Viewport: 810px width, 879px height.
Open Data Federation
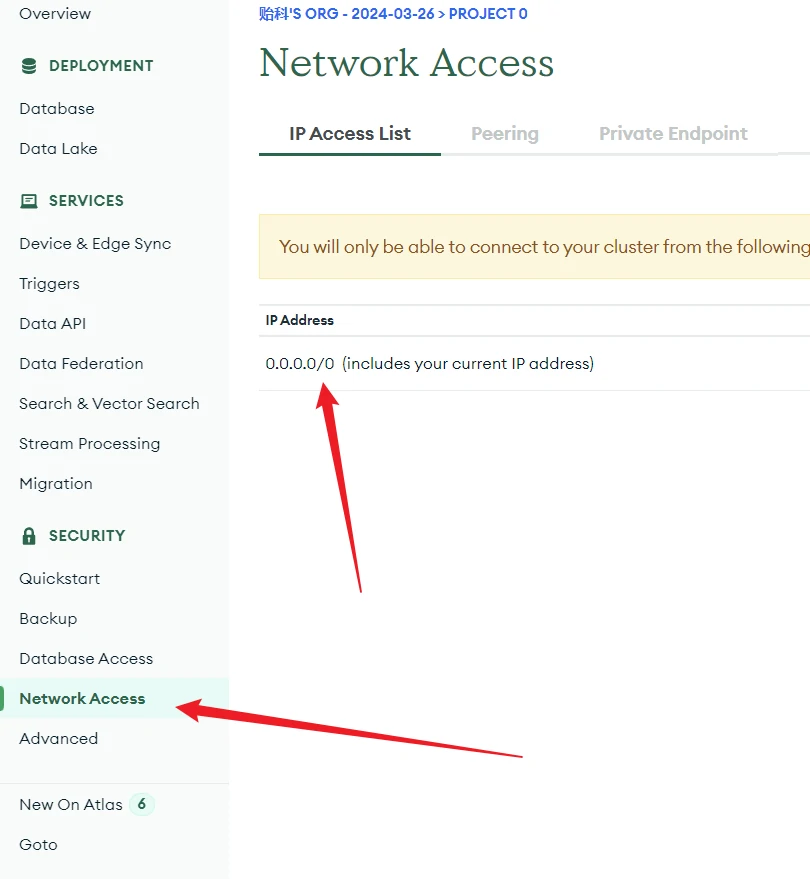click(81, 364)
